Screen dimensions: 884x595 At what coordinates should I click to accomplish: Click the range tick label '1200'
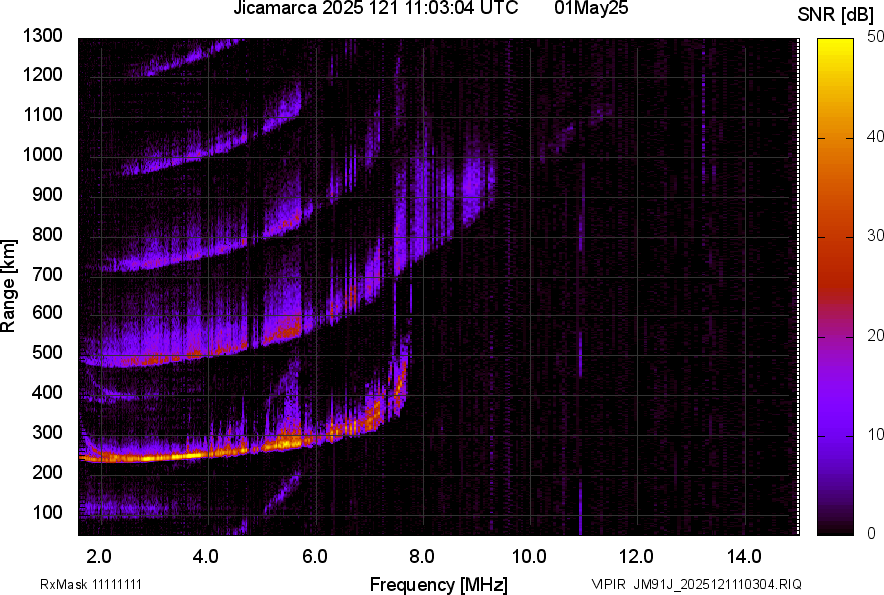[x=42, y=74]
